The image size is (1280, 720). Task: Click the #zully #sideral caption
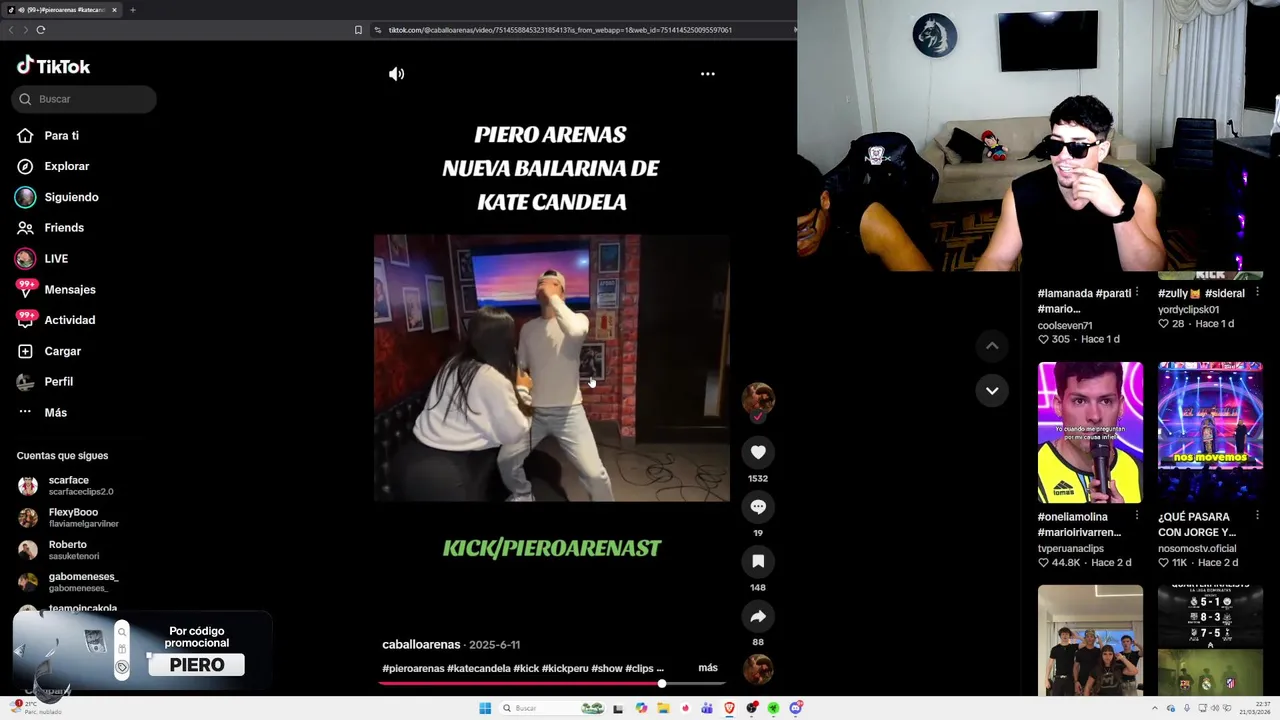1201,294
